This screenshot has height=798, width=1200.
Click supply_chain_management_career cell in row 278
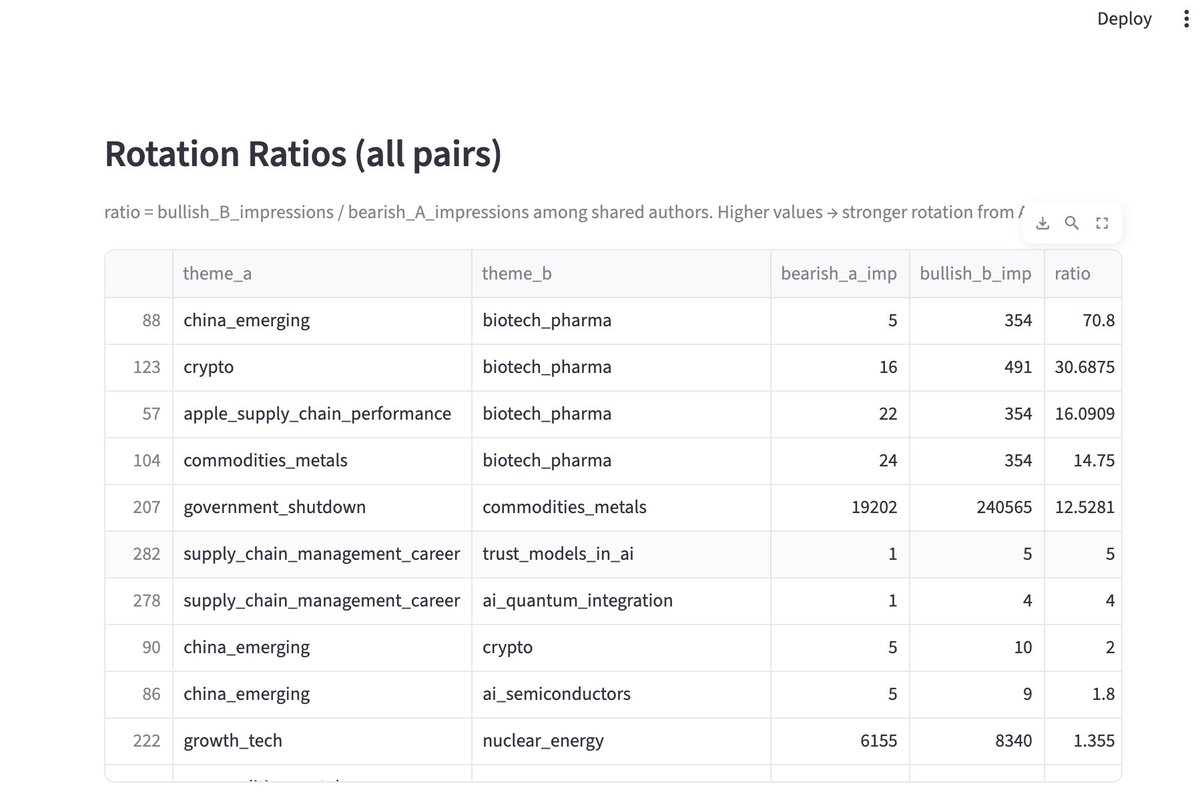click(322, 601)
